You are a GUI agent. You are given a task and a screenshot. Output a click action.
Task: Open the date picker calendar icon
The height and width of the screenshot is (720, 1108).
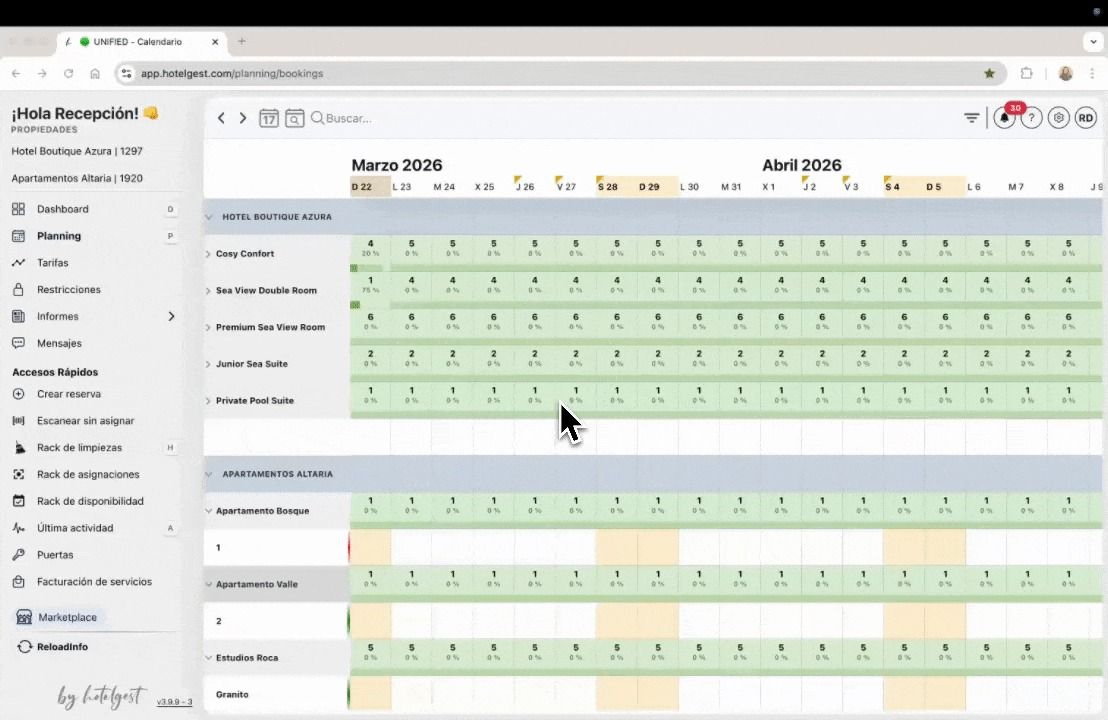[x=269, y=118]
